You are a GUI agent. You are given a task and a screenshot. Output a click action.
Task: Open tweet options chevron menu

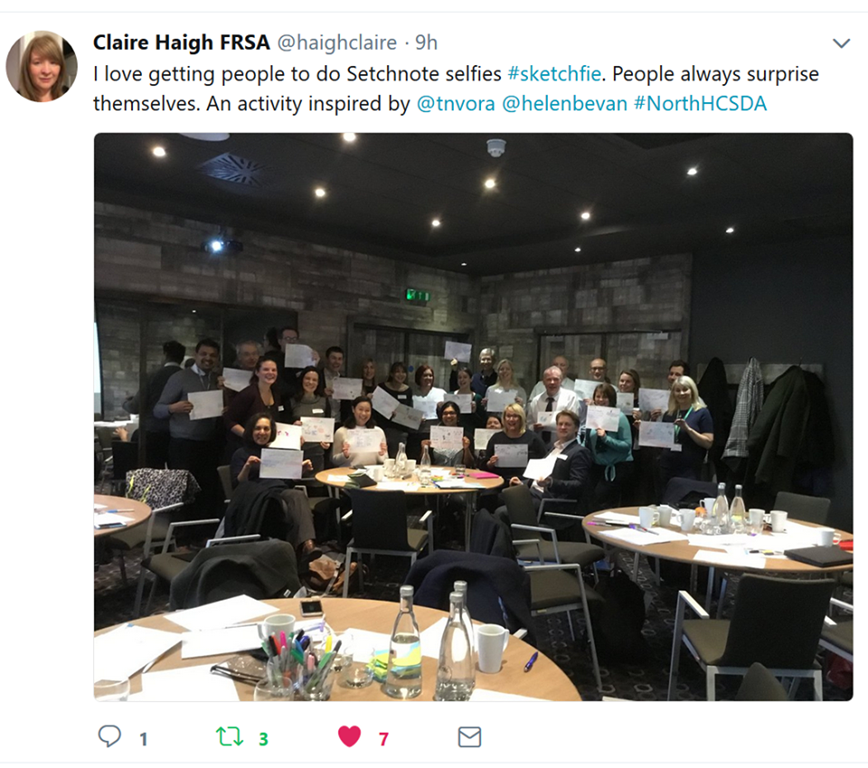pyautogui.click(x=841, y=43)
